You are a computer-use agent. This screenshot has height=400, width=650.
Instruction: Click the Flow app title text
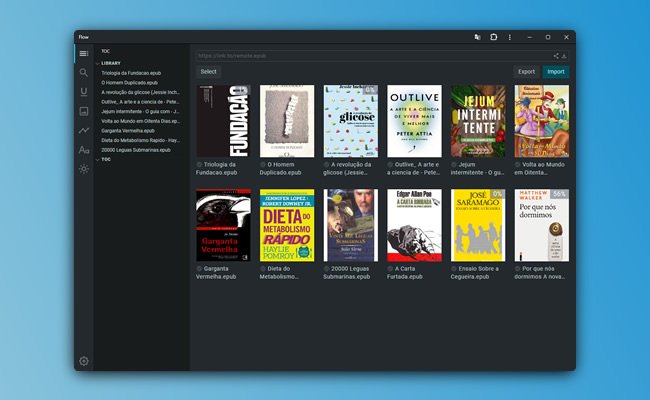[x=84, y=37]
